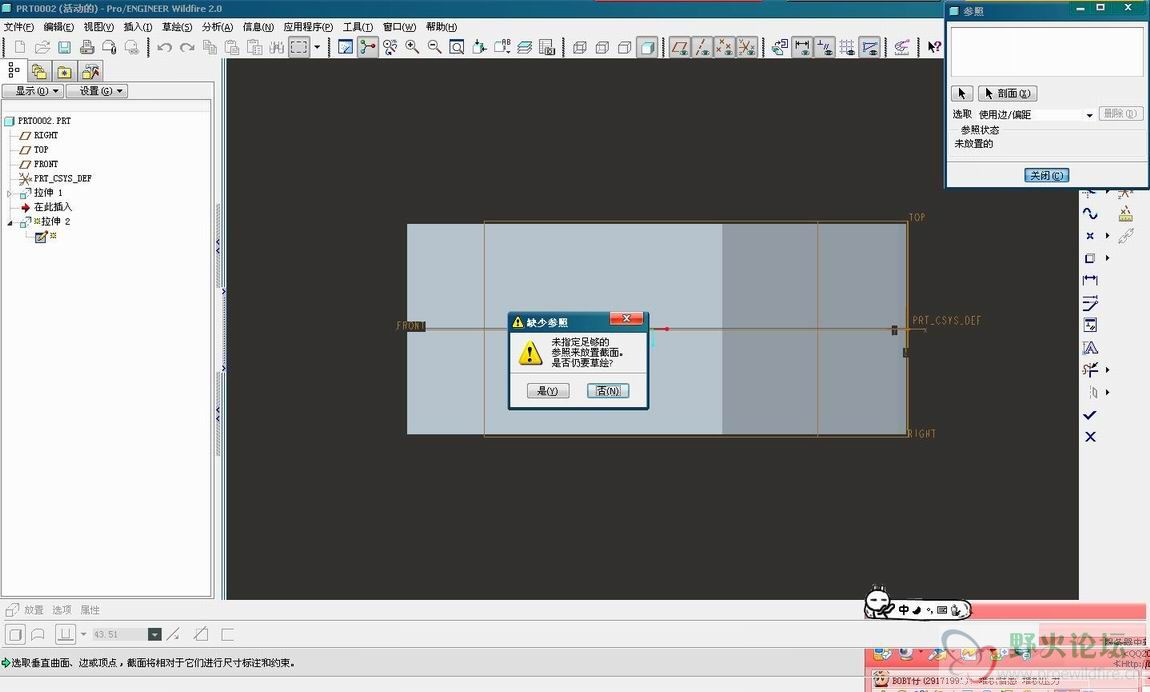
Task: Toggle sketch vertices display
Action: pos(869,47)
